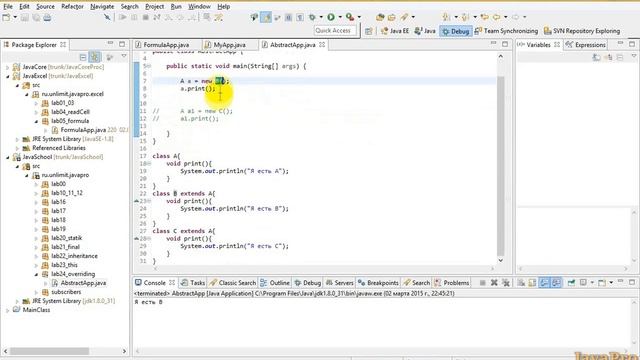Open the File menu
Image resolution: width=640 pixels, height=360 pixels.
pos(8,7)
